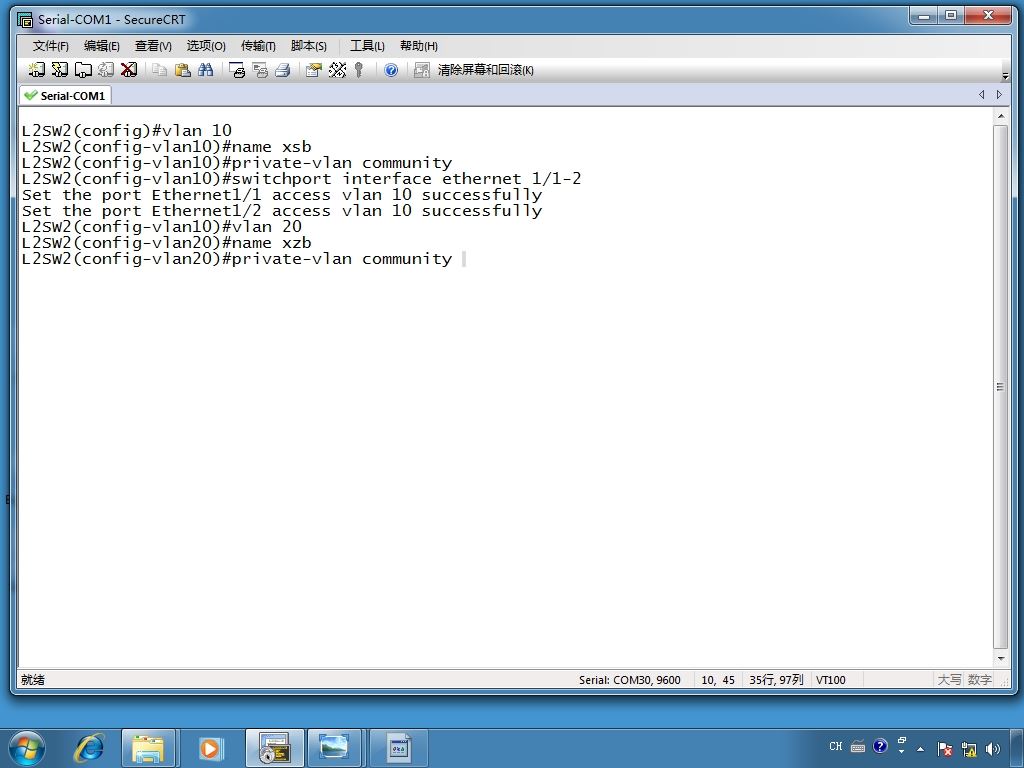Screen dimensions: 1024x768
Task: Click 'VT100' emulation status entry
Action: [x=831, y=680]
